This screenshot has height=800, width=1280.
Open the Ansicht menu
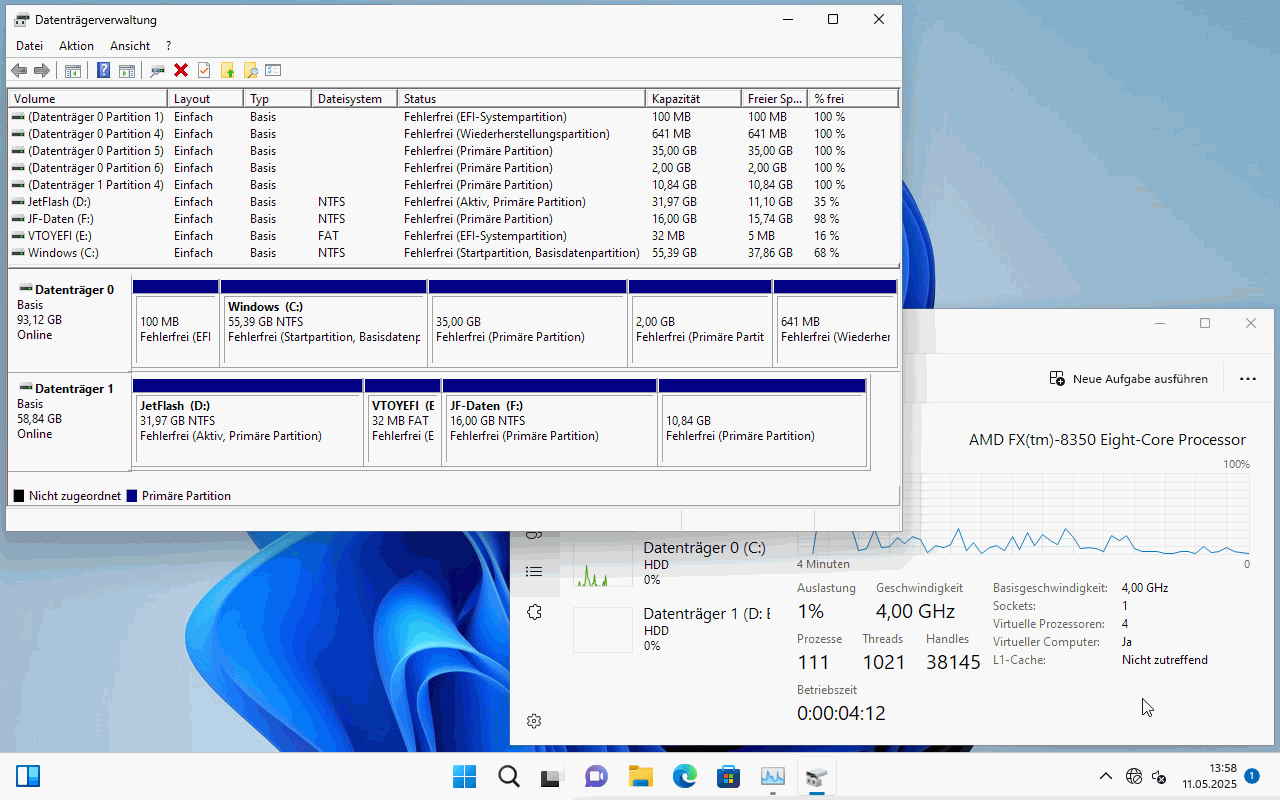130,46
